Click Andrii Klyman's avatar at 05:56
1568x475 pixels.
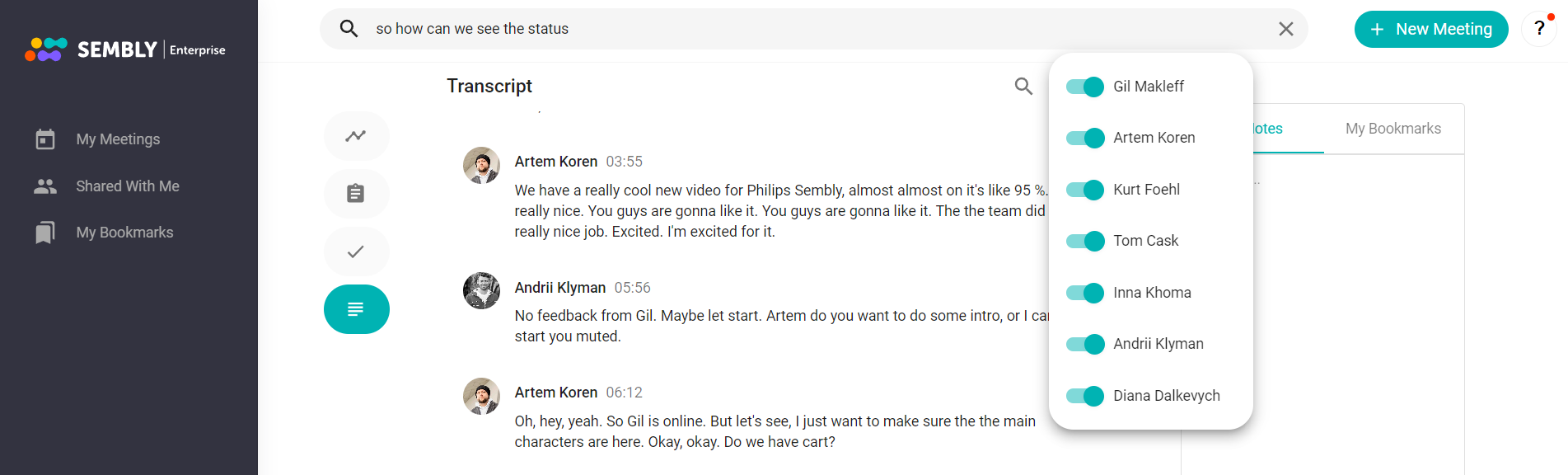click(x=481, y=291)
